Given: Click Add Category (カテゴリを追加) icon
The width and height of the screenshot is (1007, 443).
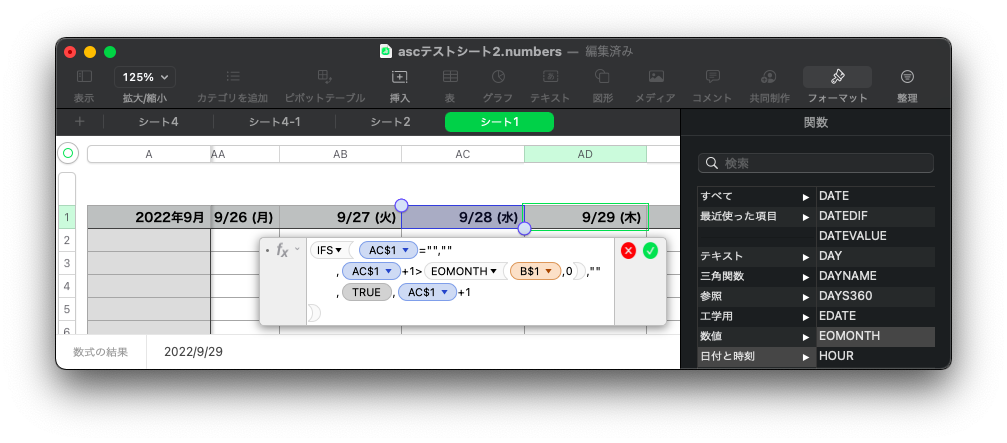Looking at the screenshot, I should [x=232, y=77].
